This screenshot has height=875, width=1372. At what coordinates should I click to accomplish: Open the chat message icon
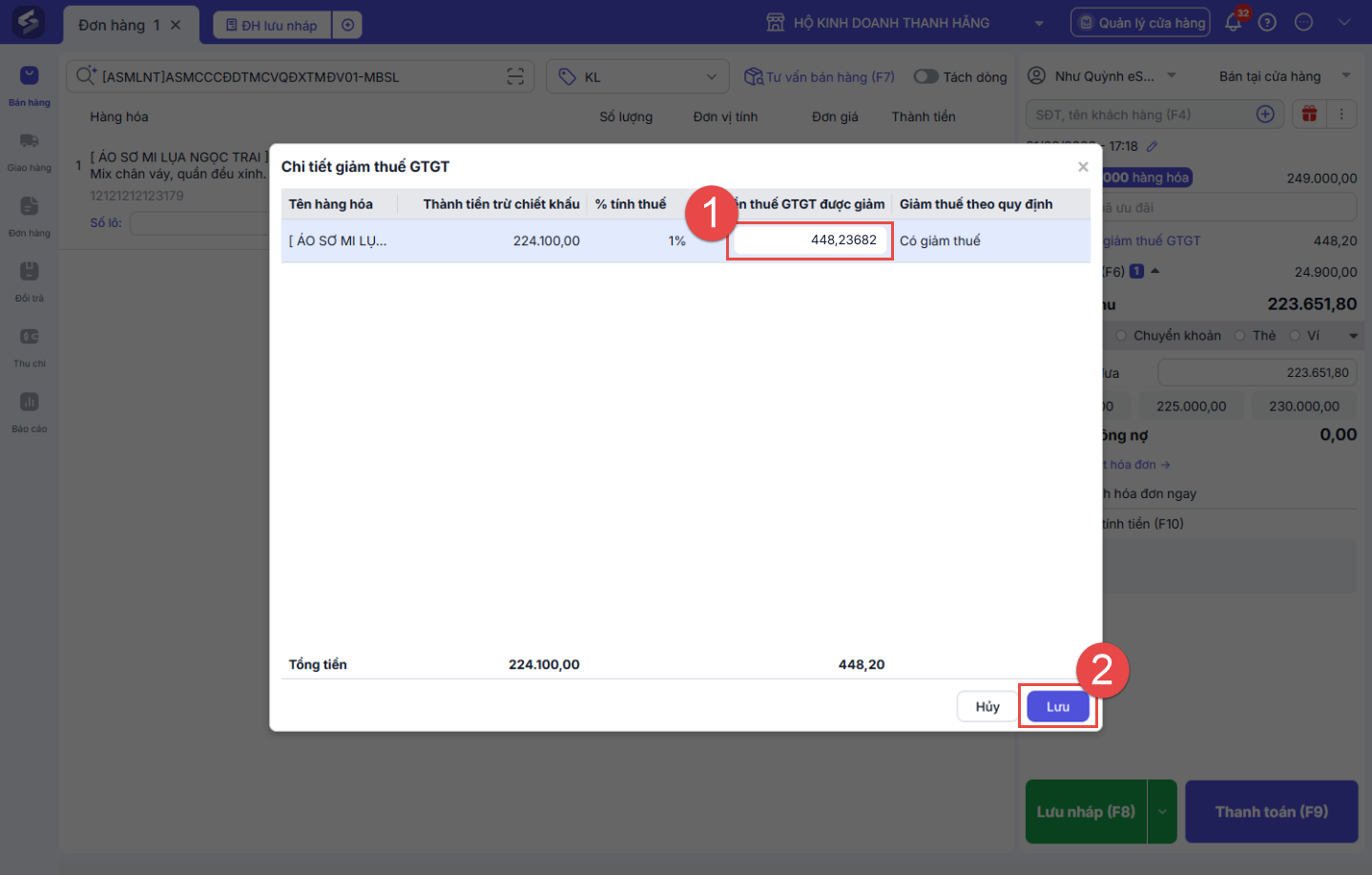click(1304, 22)
